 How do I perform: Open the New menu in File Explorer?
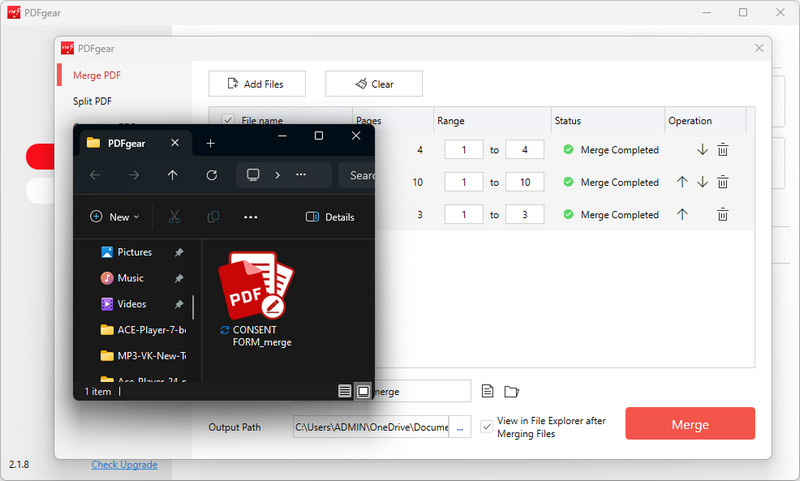[x=114, y=217]
